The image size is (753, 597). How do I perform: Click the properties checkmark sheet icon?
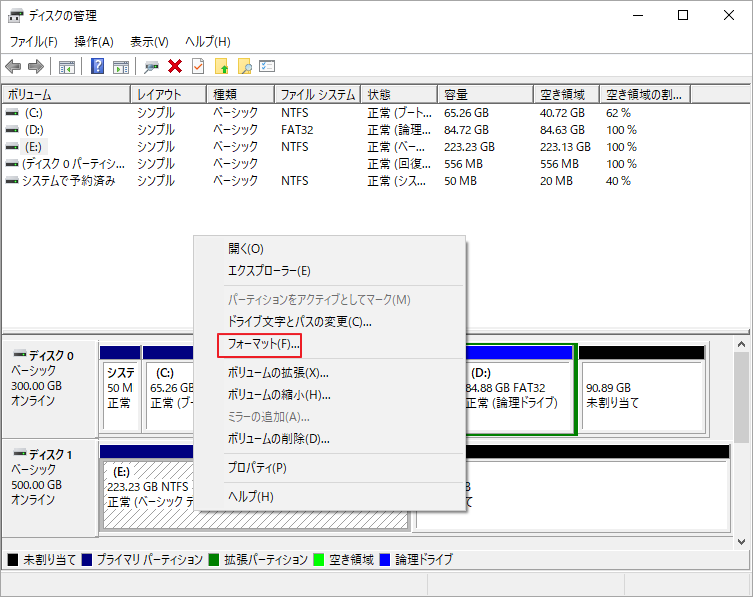pos(198,66)
